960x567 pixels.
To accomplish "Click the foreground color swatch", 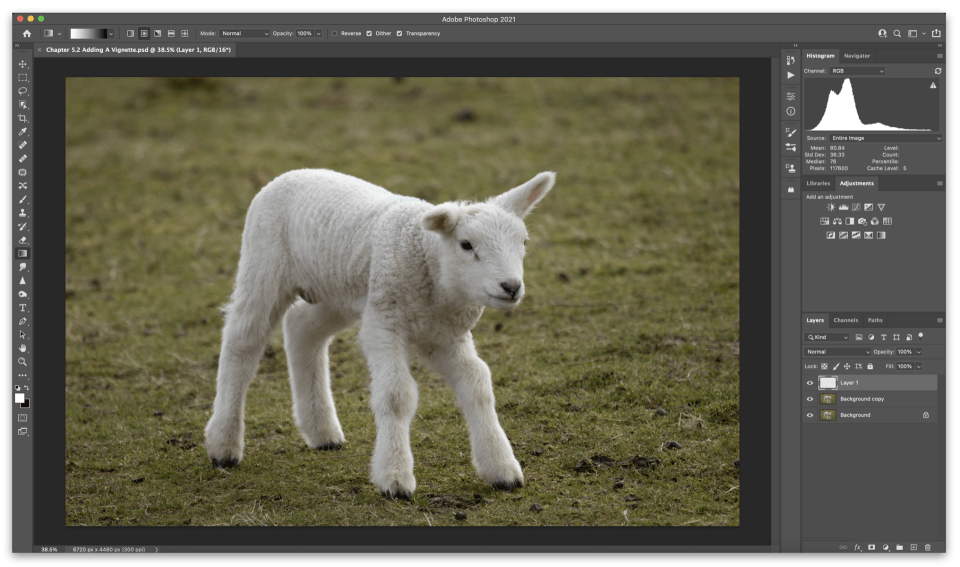I will [x=20, y=398].
